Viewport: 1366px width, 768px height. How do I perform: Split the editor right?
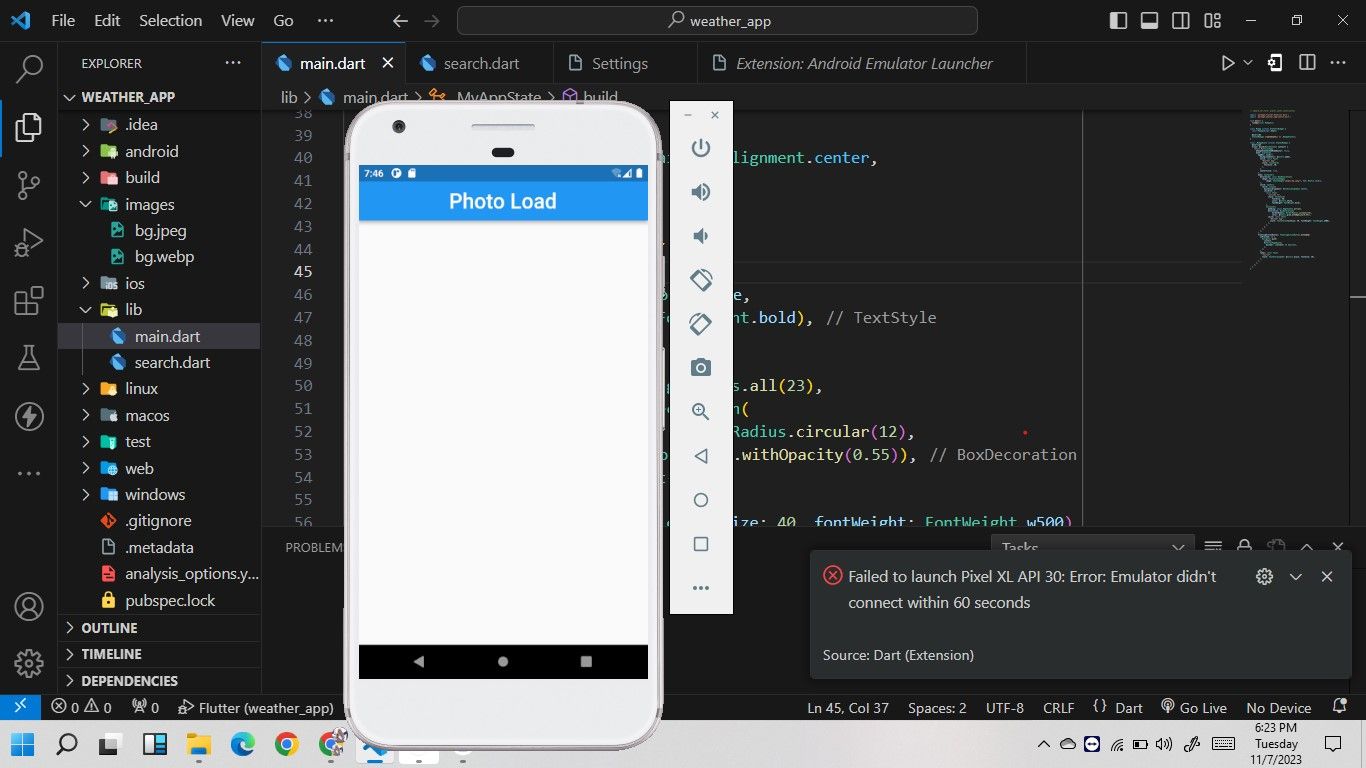(1307, 63)
